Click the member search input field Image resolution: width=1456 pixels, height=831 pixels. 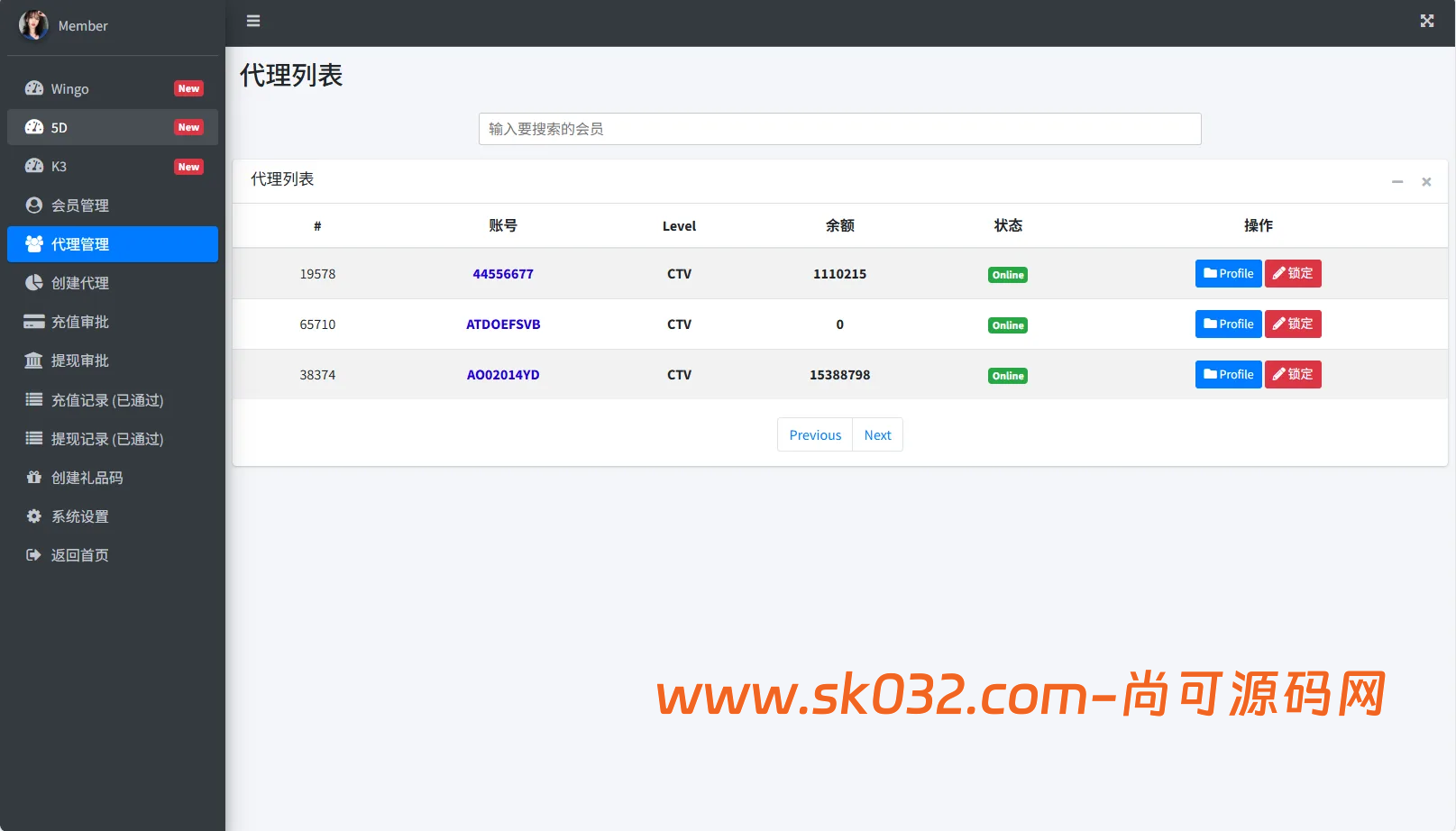tap(839, 129)
